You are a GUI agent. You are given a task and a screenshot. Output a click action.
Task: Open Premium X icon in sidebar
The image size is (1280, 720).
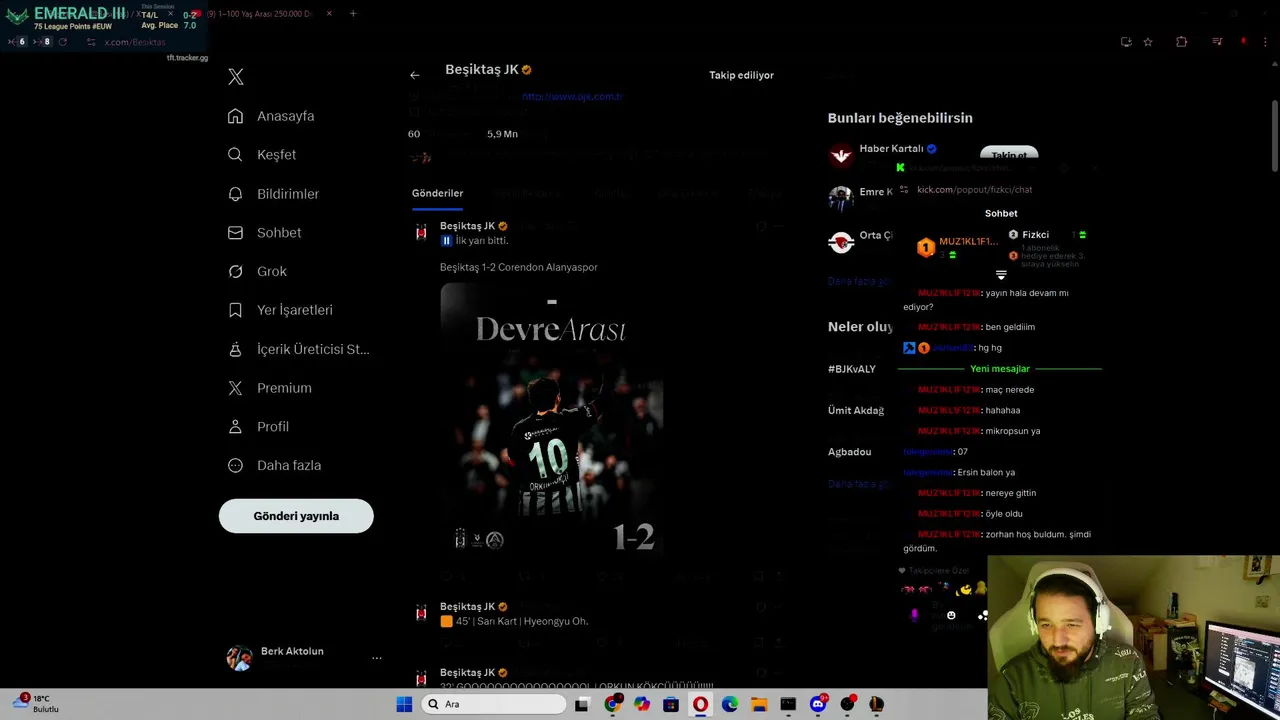coord(235,388)
